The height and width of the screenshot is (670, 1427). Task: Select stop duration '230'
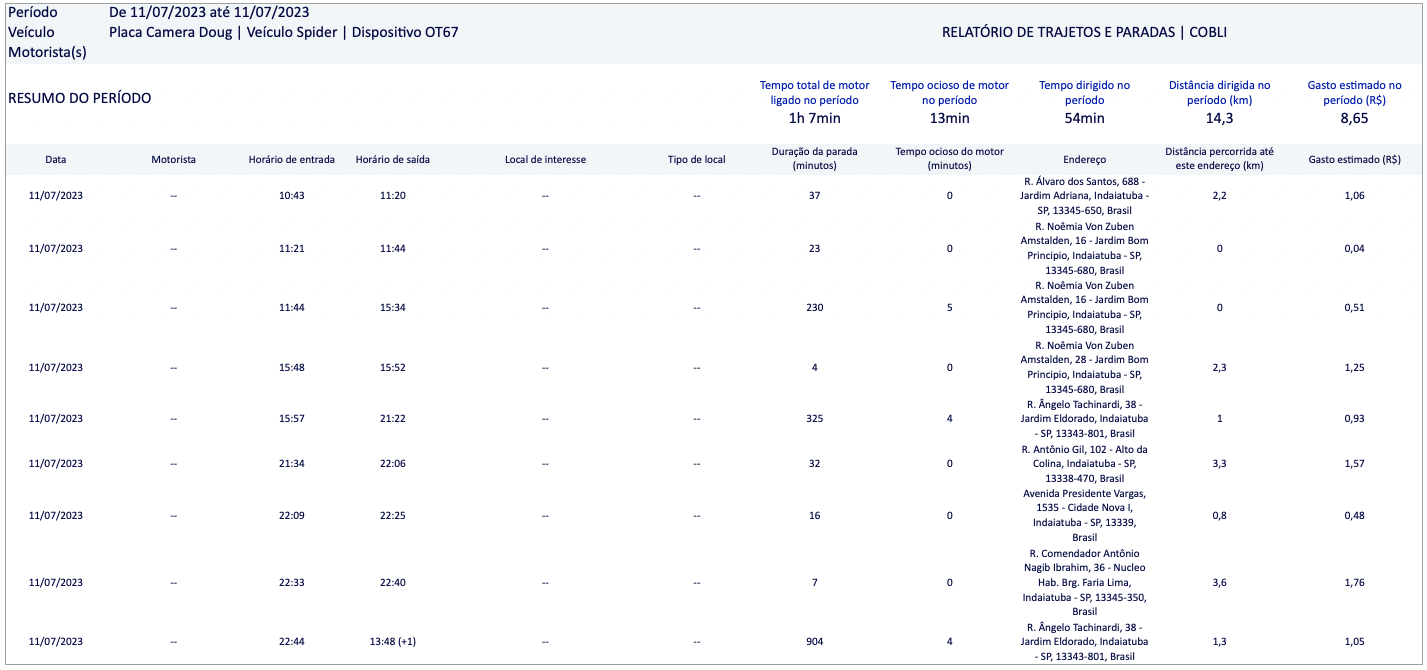click(814, 307)
